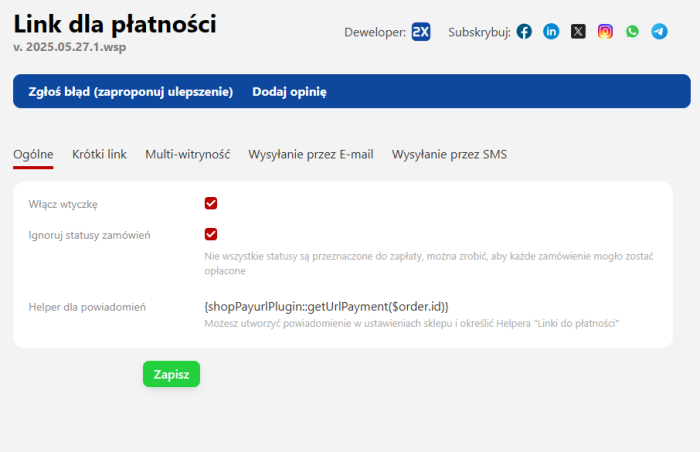Image resolution: width=700 pixels, height=452 pixels.
Task: Go to Wysyłanie przez E-mail tab
Action: [311, 155]
